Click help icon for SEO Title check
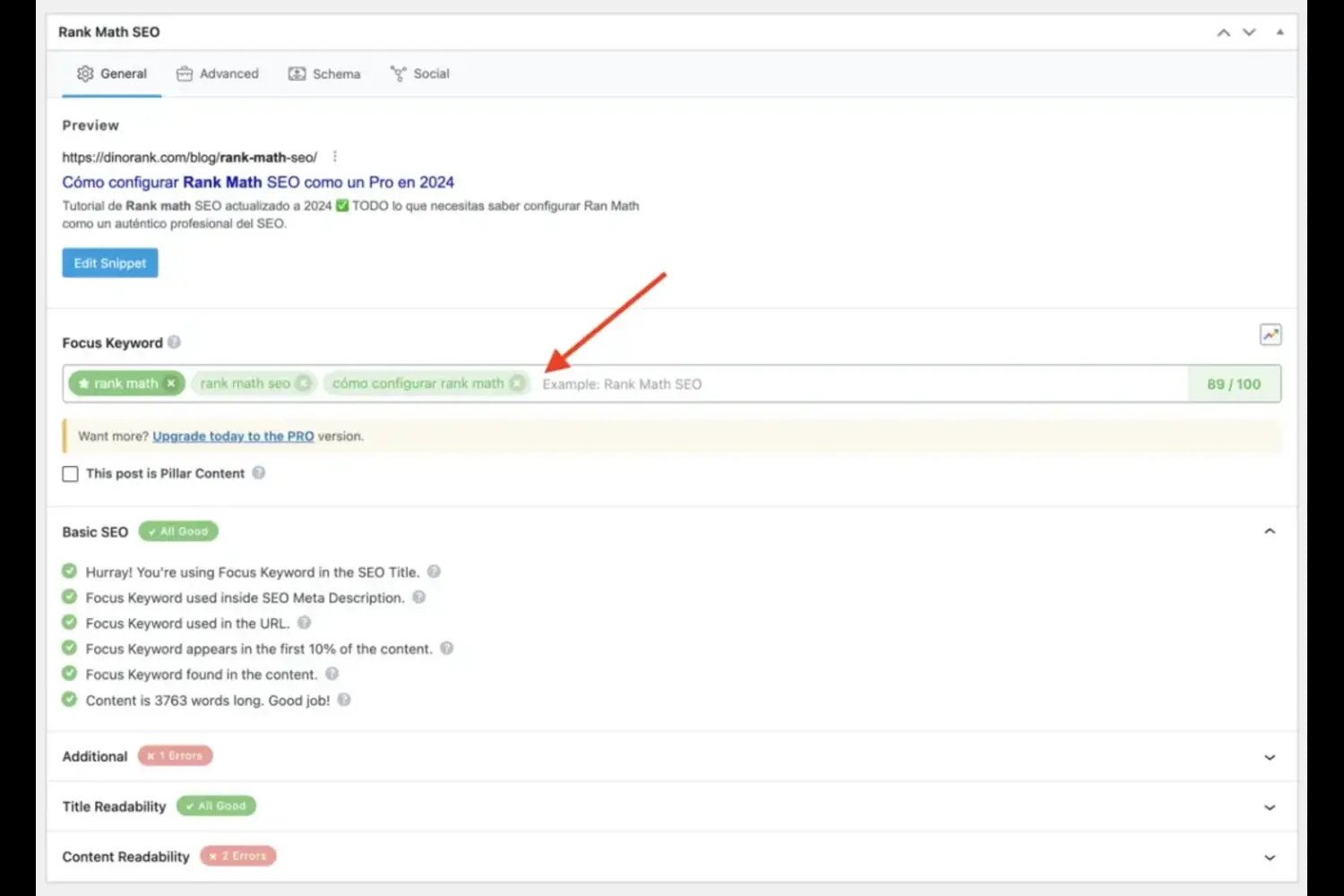This screenshot has width=1344, height=896. [x=434, y=572]
